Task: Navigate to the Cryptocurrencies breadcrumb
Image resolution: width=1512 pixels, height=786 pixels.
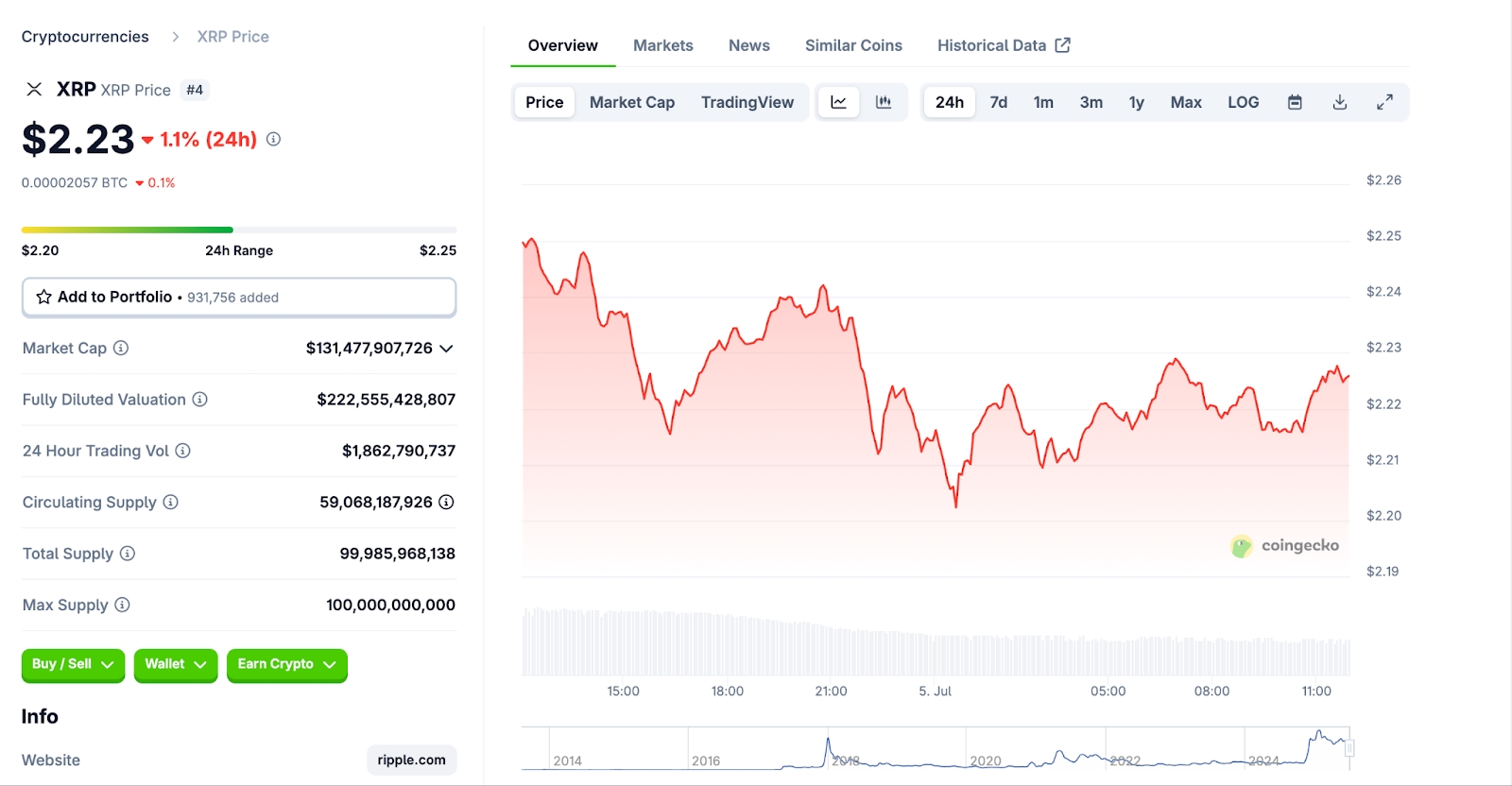Action: coord(85,37)
